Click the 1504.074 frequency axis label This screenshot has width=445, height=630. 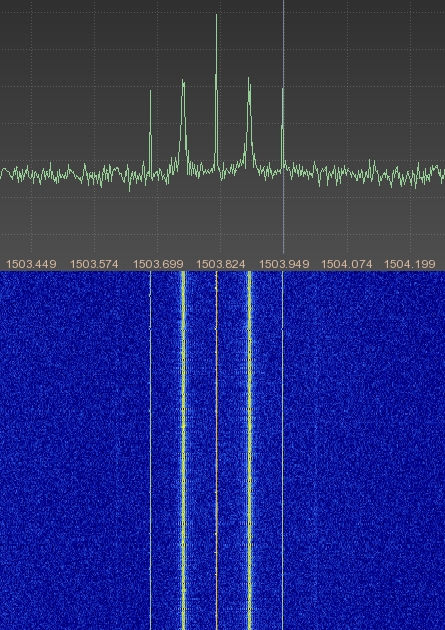pyautogui.click(x=347, y=264)
